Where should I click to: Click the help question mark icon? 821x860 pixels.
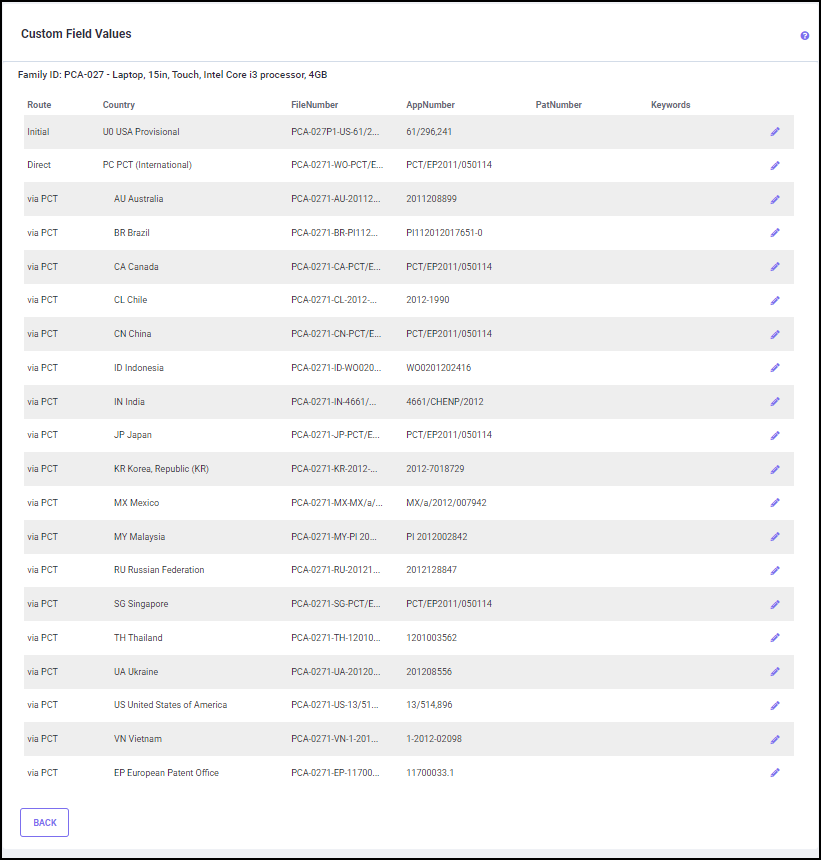click(804, 36)
